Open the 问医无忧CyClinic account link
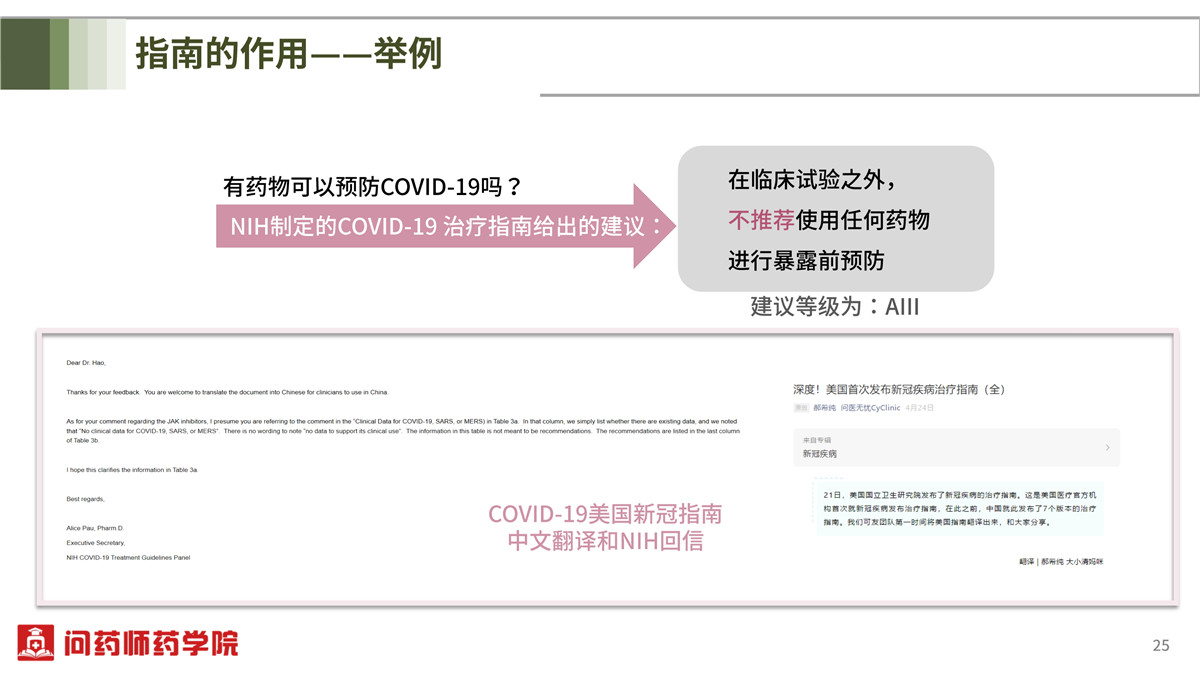1200x675 pixels. [x=871, y=408]
